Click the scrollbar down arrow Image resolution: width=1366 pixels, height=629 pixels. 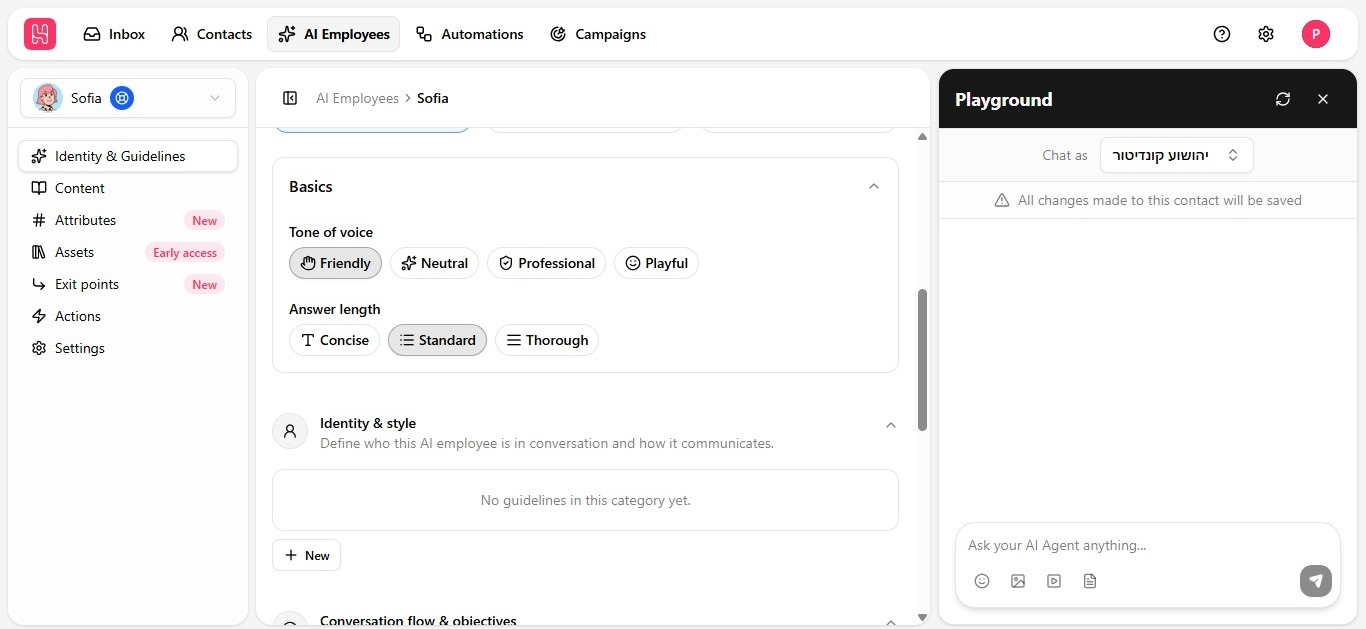click(x=922, y=617)
